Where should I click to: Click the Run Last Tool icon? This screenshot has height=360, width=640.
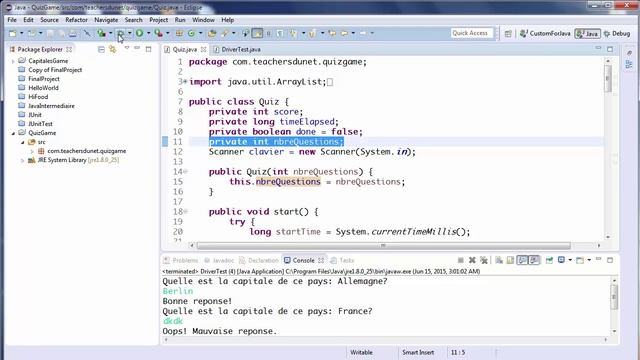[158, 33]
